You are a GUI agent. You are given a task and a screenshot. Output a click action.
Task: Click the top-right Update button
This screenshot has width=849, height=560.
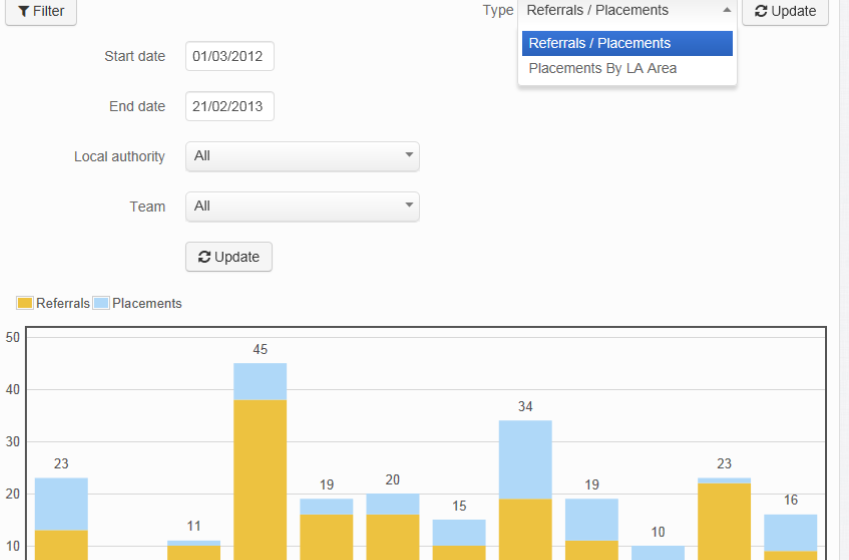click(x=785, y=11)
